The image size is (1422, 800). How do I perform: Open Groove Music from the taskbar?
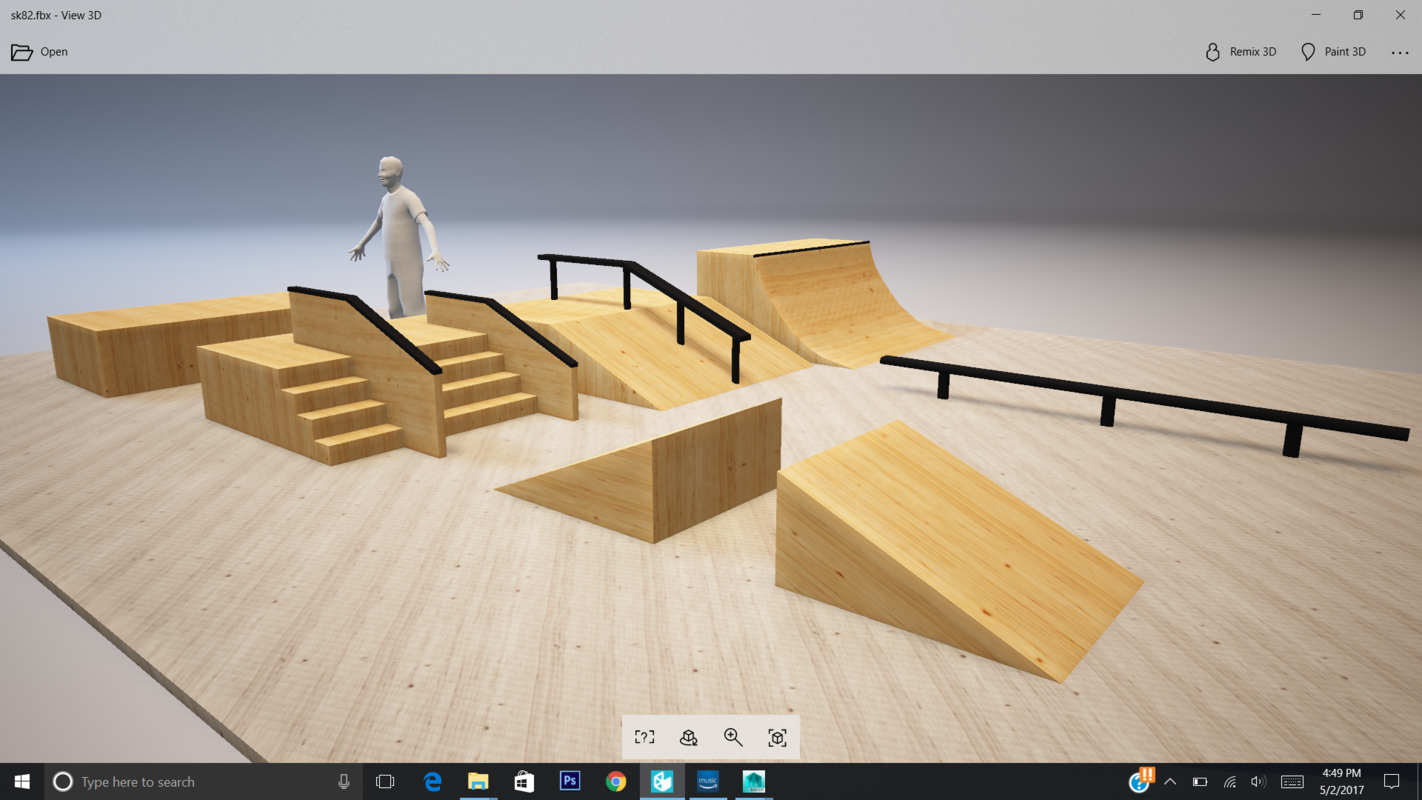tap(707, 781)
